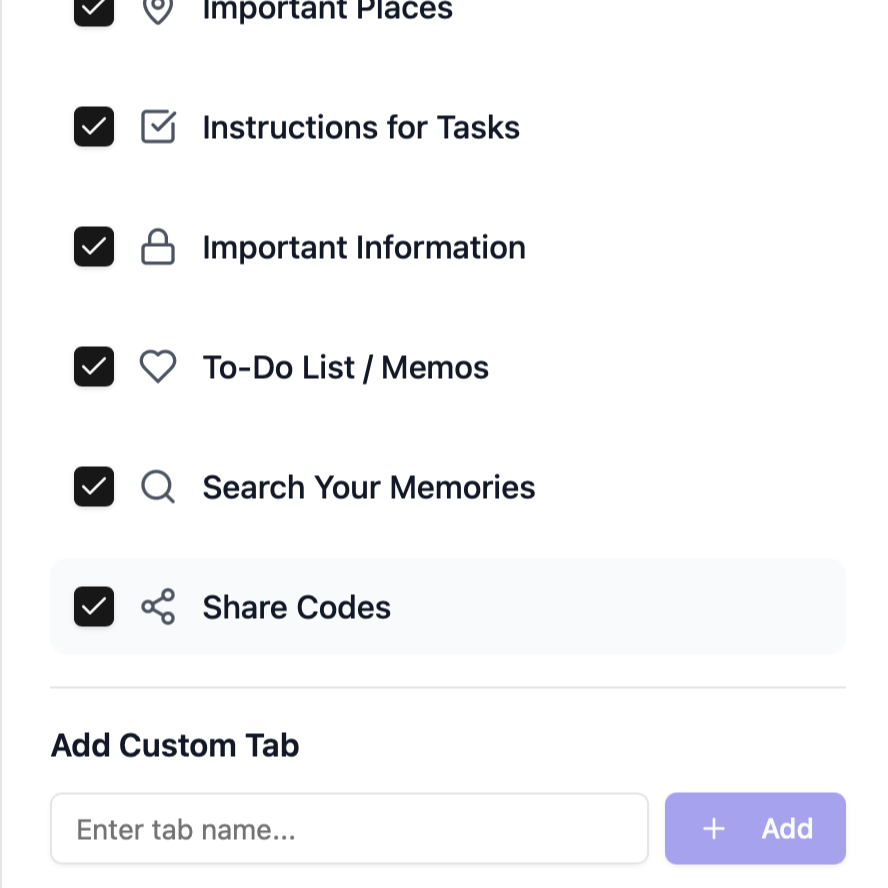Toggle the Important Information checkbox
888x888 pixels.
[x=94, y=247]
